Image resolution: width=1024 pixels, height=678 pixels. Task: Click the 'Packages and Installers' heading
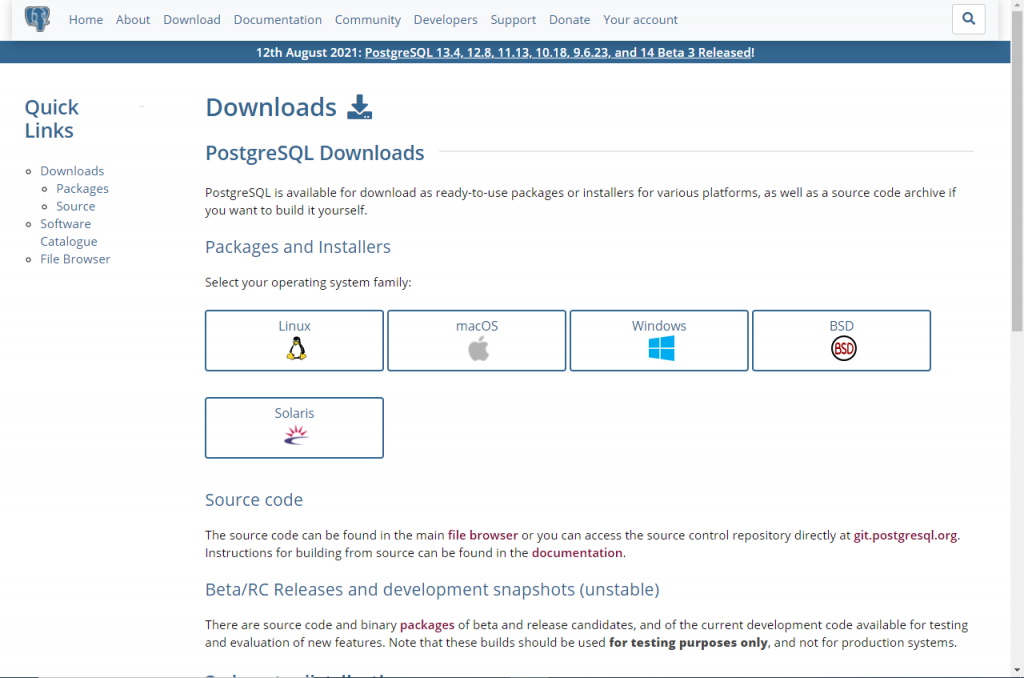point(298,246)
